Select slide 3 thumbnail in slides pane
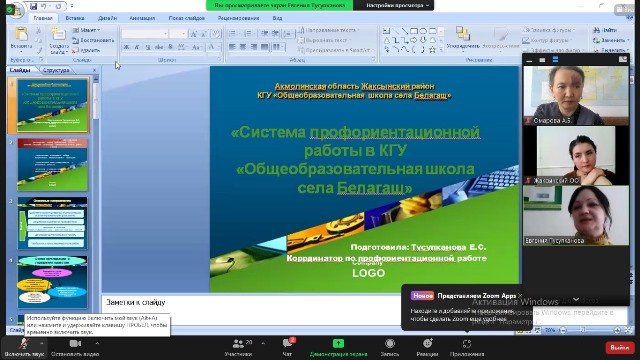The width and height of the screenshot is (640, 360). pyautogui.click(x=52, y=223)
